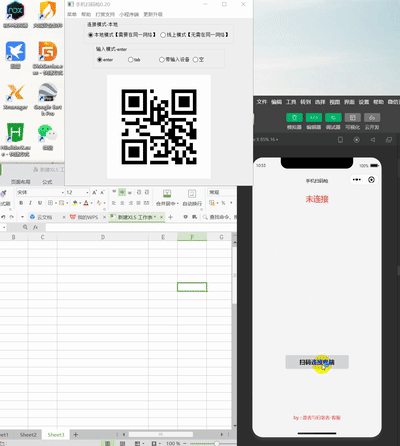Click the mini program capsule close target icon
Viewport: 400px width, 446px height.
(x=371, y=180)
